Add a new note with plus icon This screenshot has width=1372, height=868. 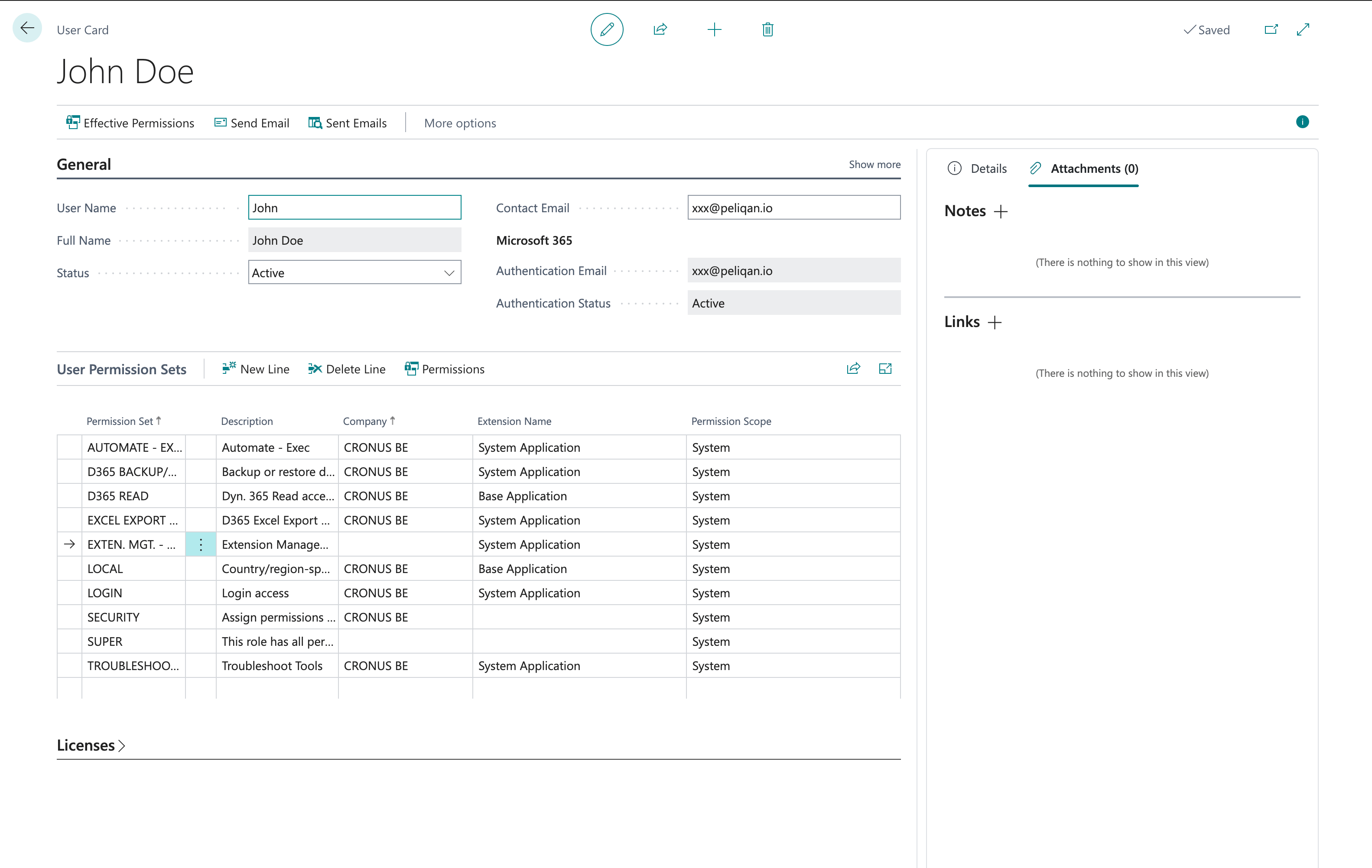click(x=1001, y=211)
